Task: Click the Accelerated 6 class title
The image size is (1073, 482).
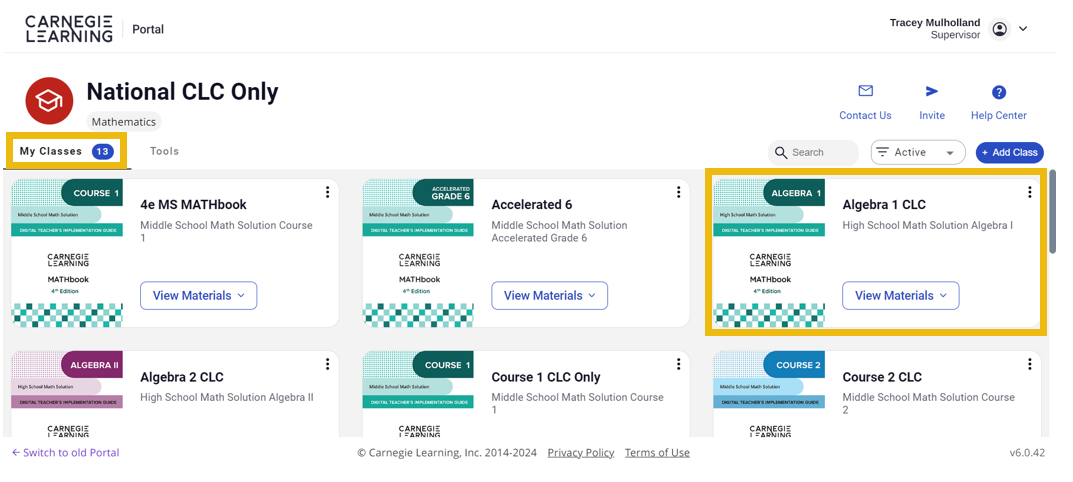Action: click(x=532, y=204)
